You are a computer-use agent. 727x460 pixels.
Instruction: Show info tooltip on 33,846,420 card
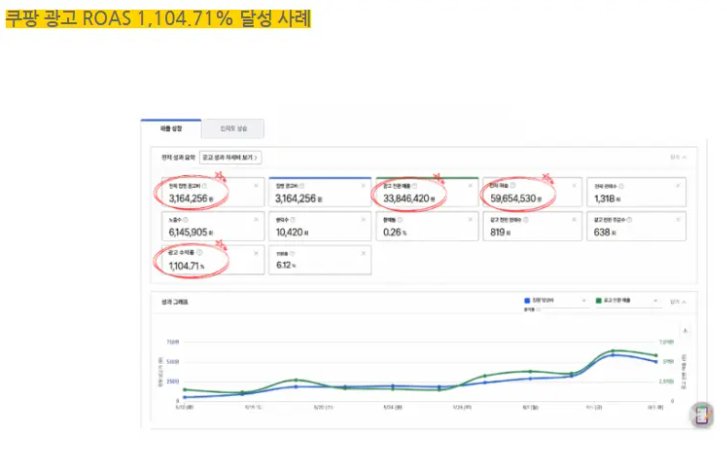click(415, 186)
